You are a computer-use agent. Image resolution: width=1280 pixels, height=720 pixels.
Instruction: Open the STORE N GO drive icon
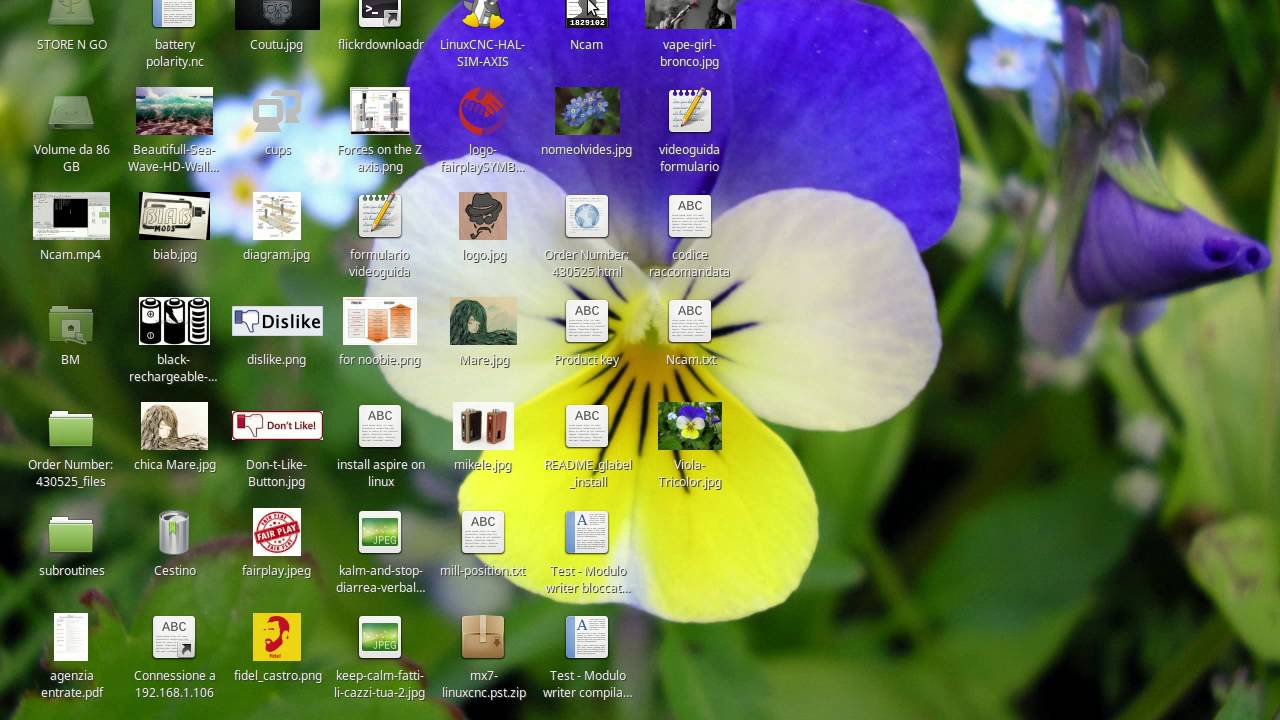pos(71,14)
